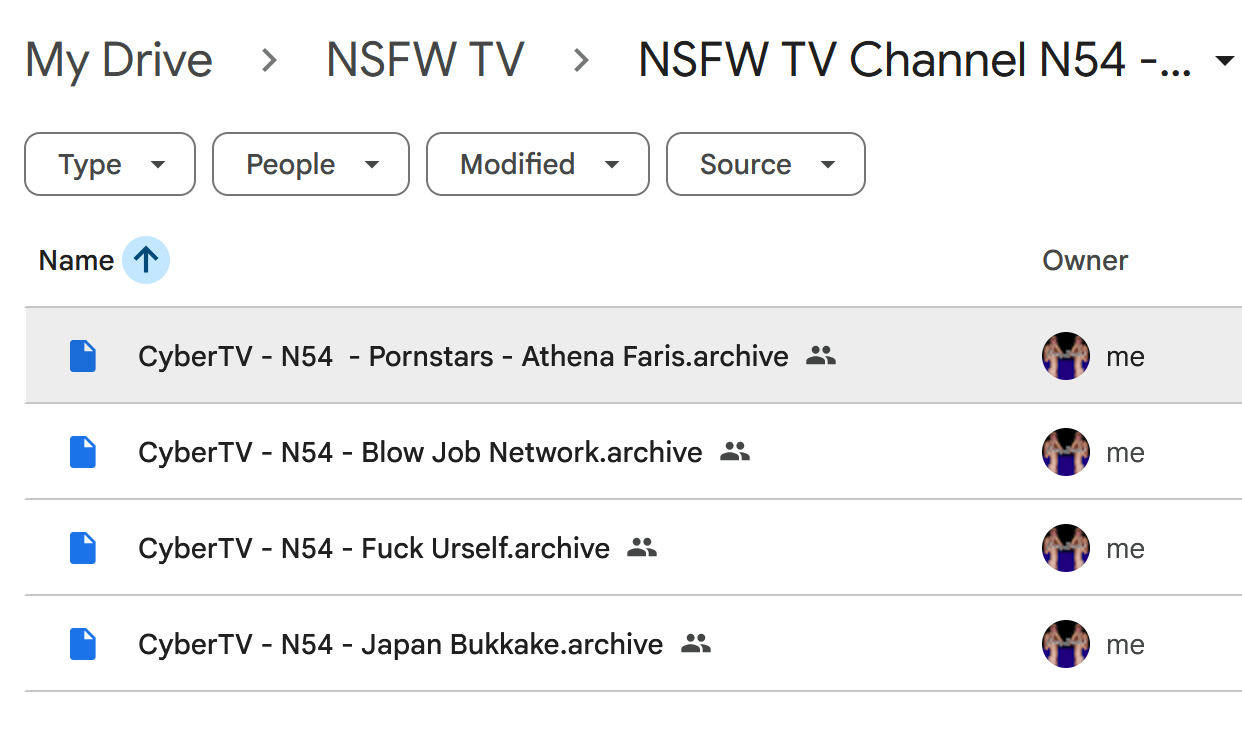Viewport: 1242px width, 730px height.
Task: Open the Type filter dropdown
Action: point(110,164)
